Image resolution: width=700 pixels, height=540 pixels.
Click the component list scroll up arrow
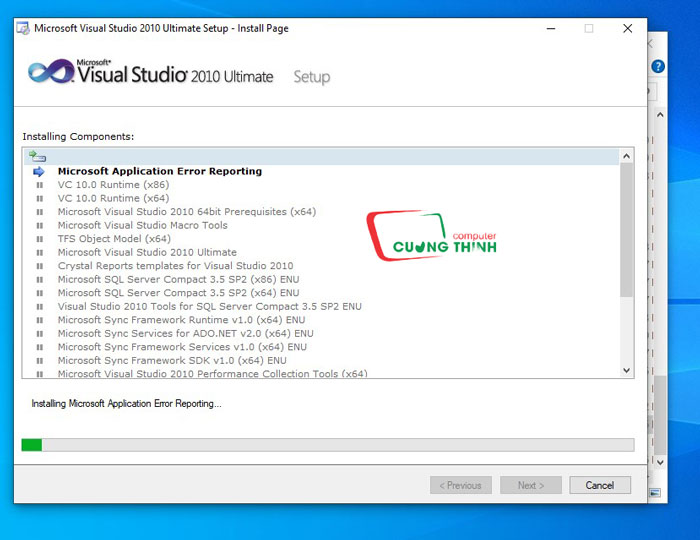626,156
